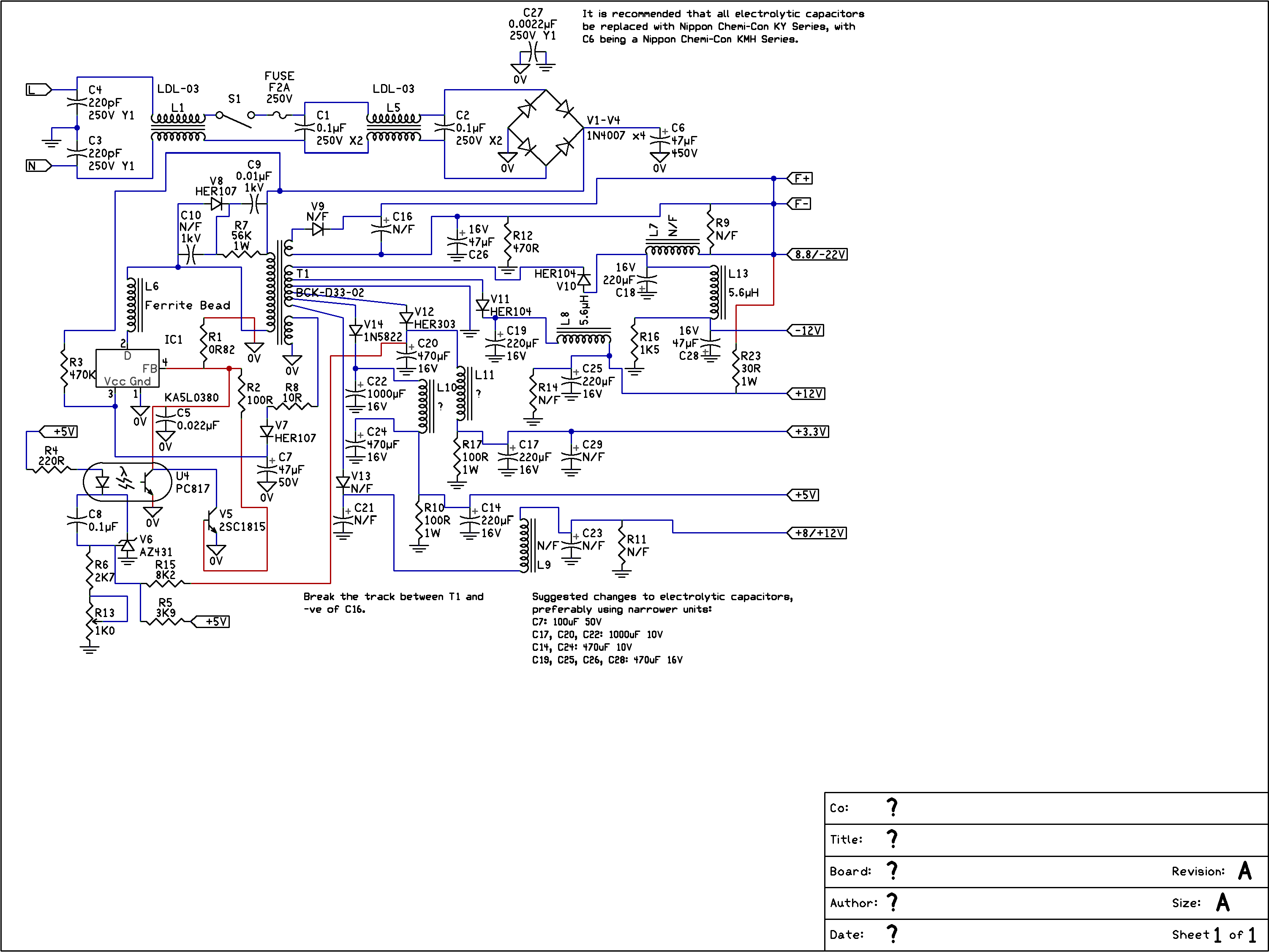1269x952 pixels.
Task: Select the R1 0R82 resistor
Action: pos(204,343)
